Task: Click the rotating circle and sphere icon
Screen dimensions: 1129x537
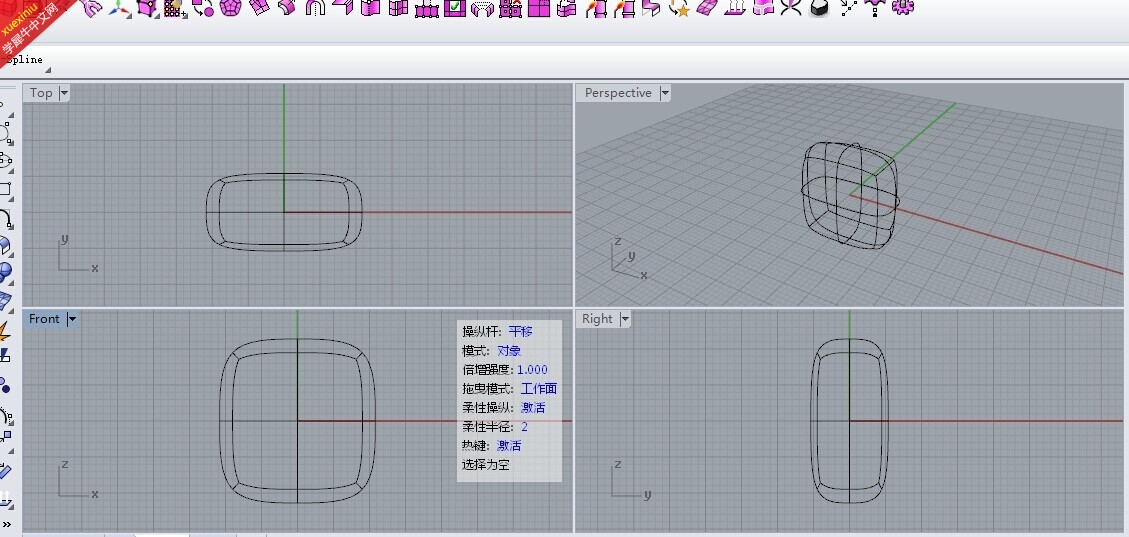Action: click(x=203, y=8)
